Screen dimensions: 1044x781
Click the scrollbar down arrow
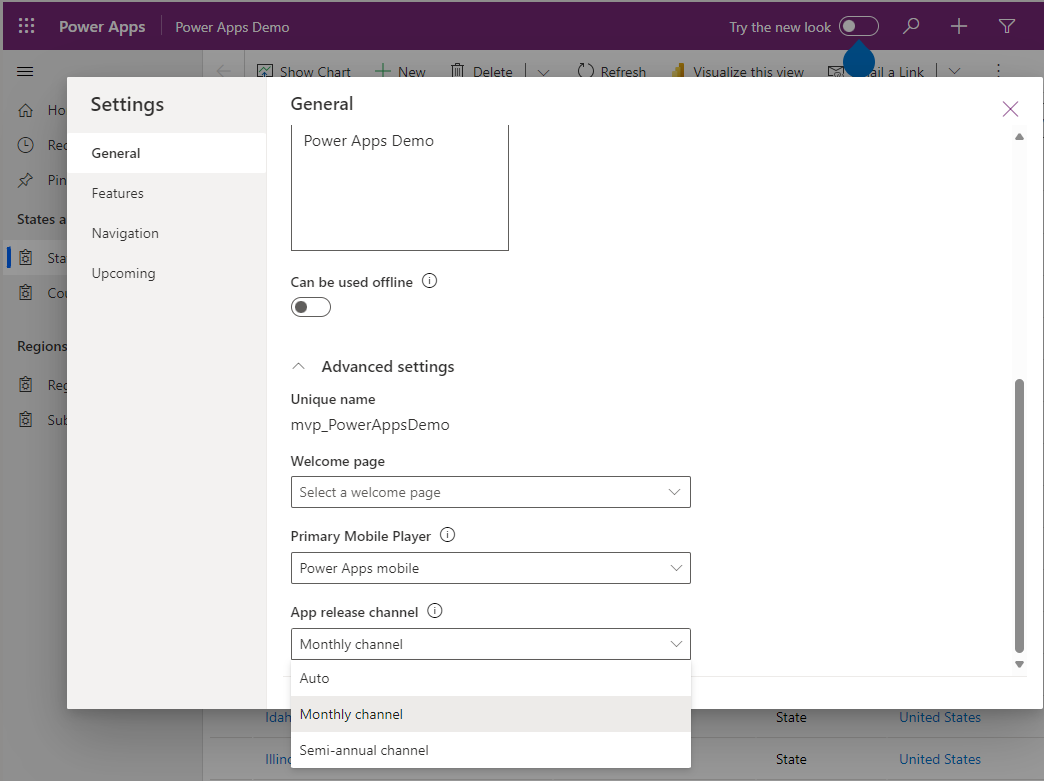(x=1019, y=664)
